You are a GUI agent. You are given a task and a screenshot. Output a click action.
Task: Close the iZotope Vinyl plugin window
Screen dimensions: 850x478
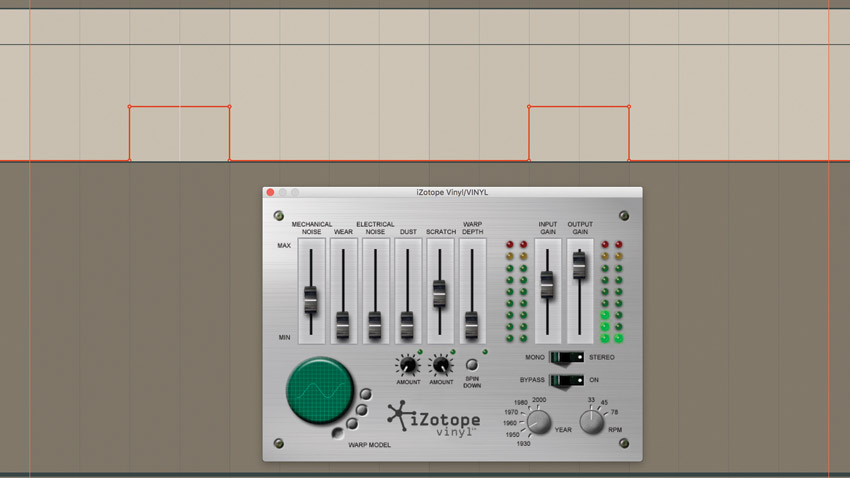(x=270, y=192)
